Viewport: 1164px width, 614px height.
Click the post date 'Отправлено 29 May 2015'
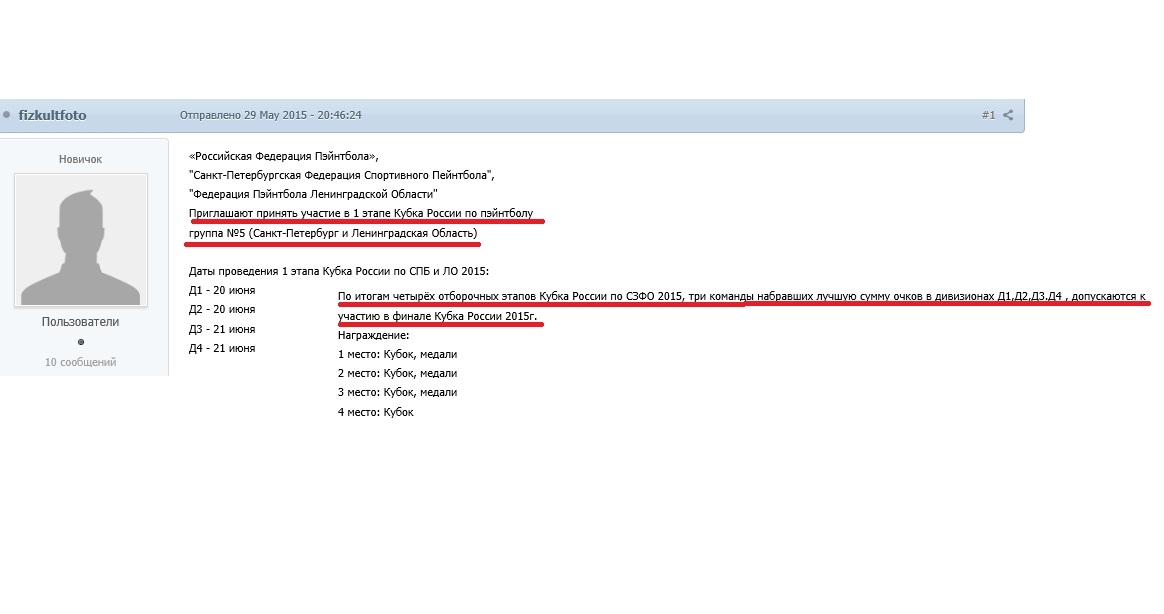[x=270, y=115]
